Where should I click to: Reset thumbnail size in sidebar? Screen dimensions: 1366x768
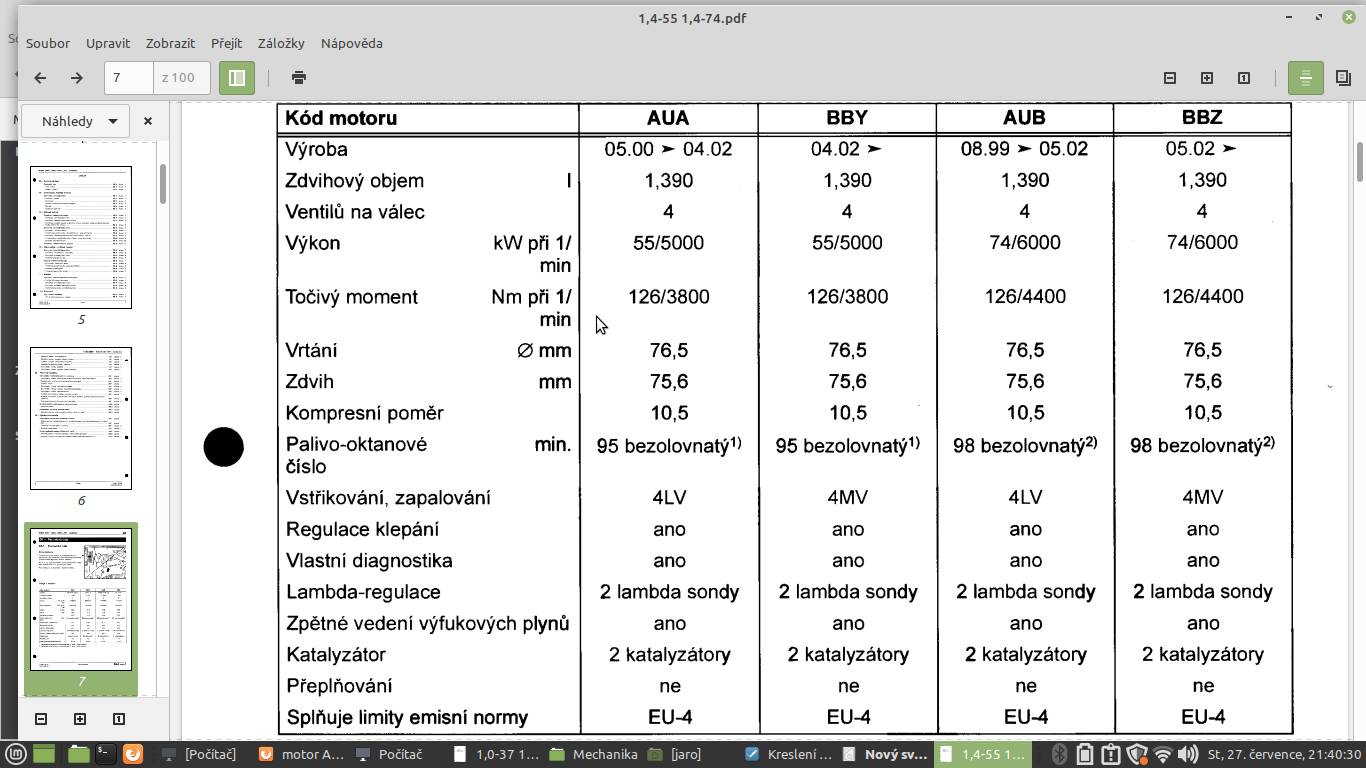point(118,719)
